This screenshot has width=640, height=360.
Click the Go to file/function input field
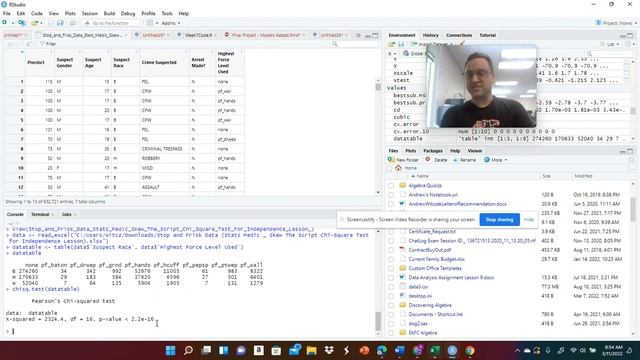[x=111, y=23]
